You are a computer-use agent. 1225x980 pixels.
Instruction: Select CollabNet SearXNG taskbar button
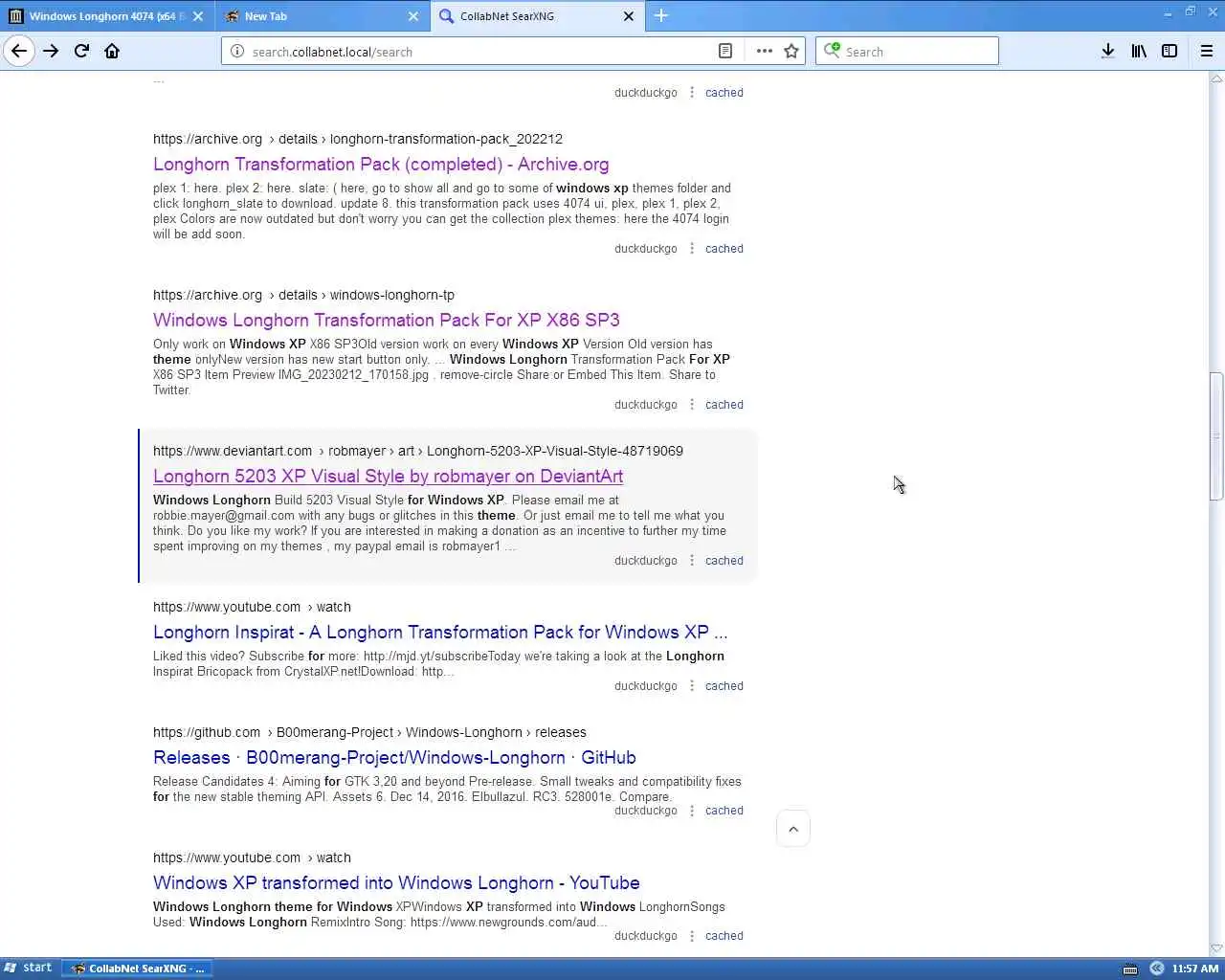(x=138, y=969)
